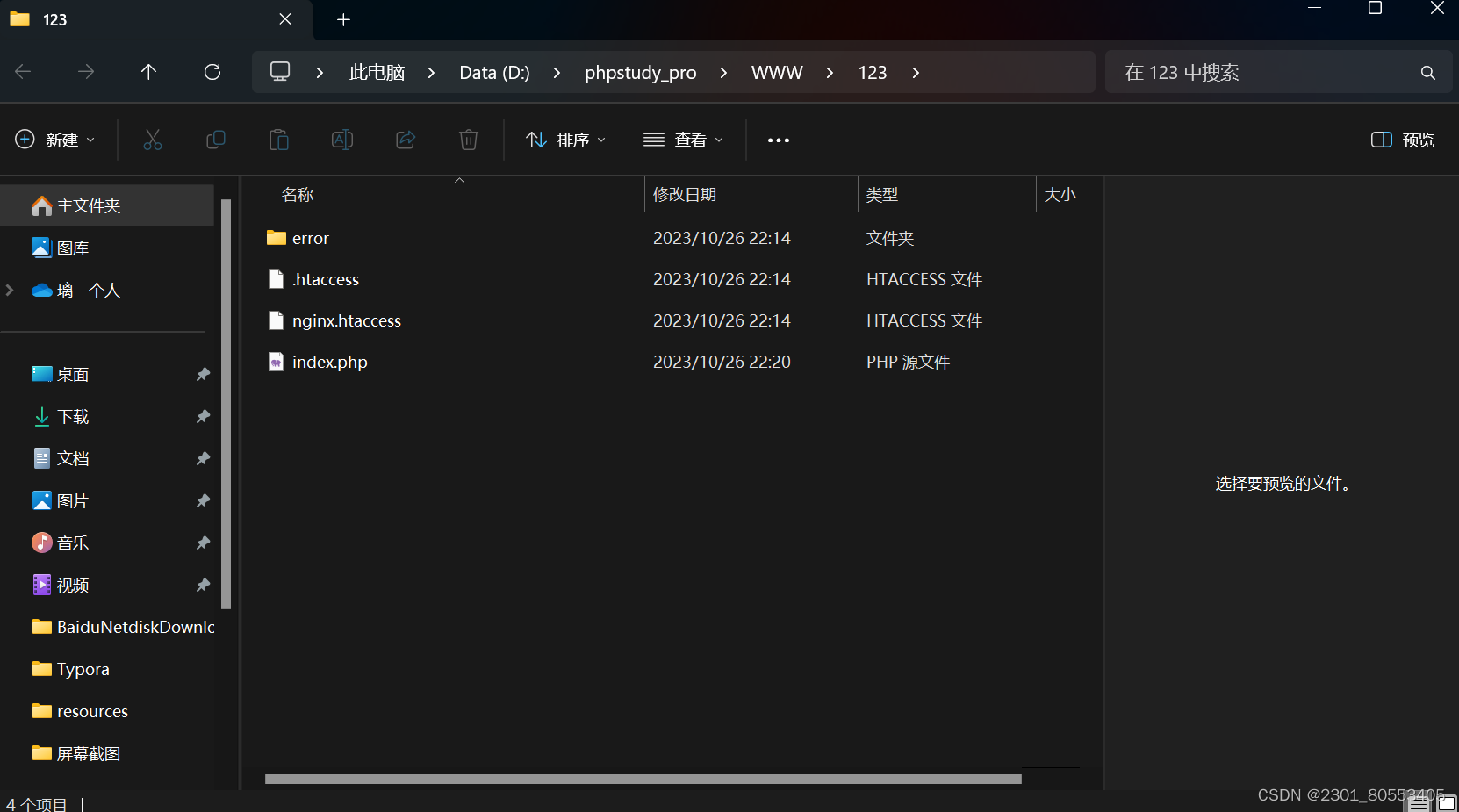1459x812 pixels.
Task: Switch to details view at bottom right
Action: (x=1416, y=801)
